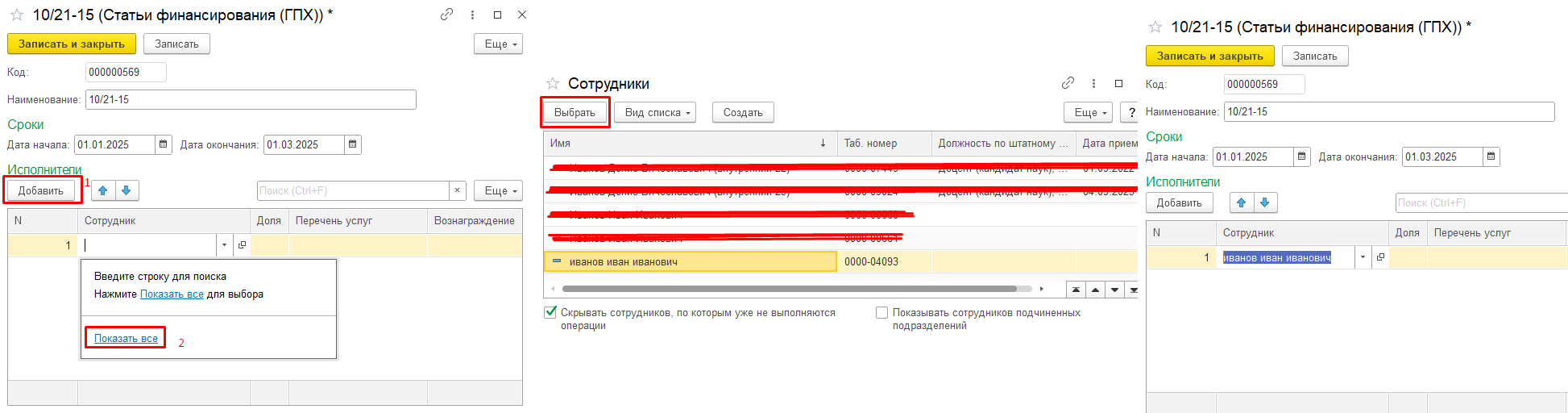The width and height of the screenshot is (1568, 413).
Task: Click red-outlined Показать все link
Action: coord(126,339)
